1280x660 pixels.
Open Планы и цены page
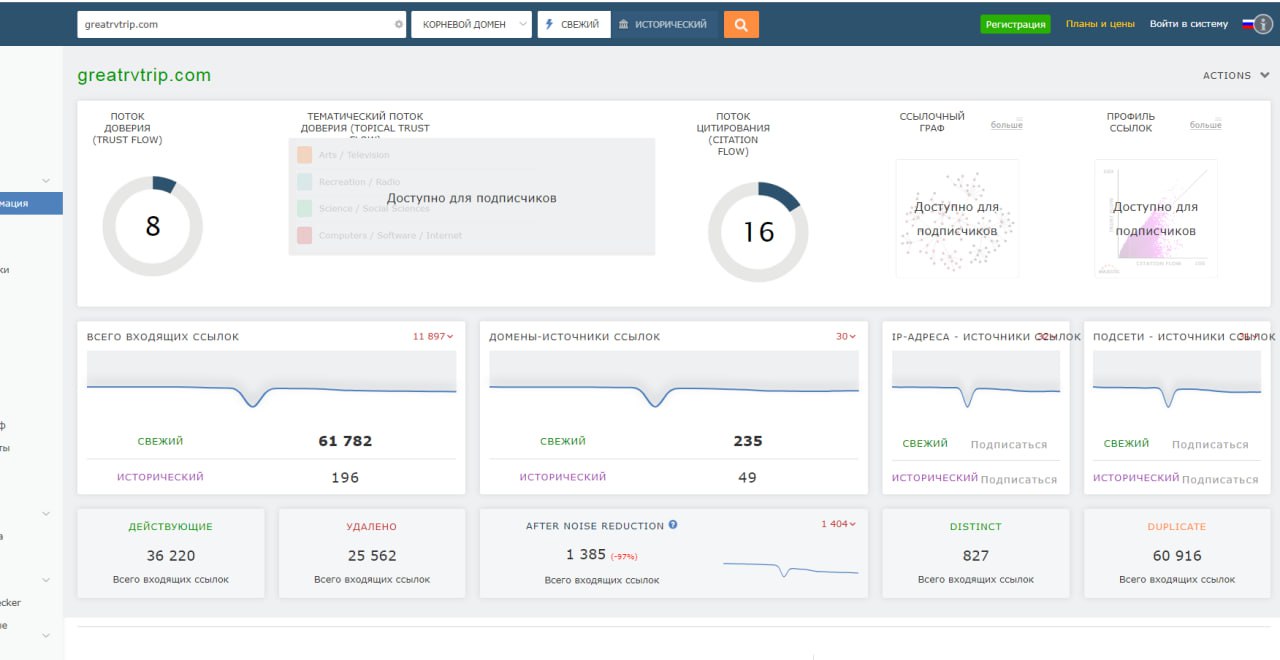tap(1100, 24)
